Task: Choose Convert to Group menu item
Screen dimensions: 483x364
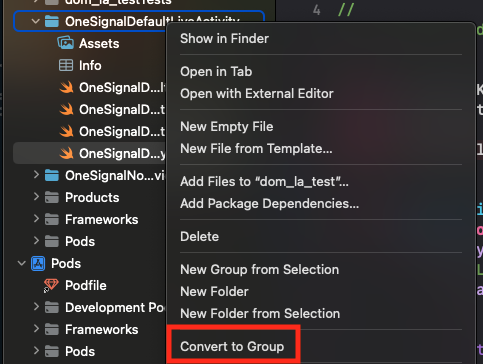Action: click(232, 346)
